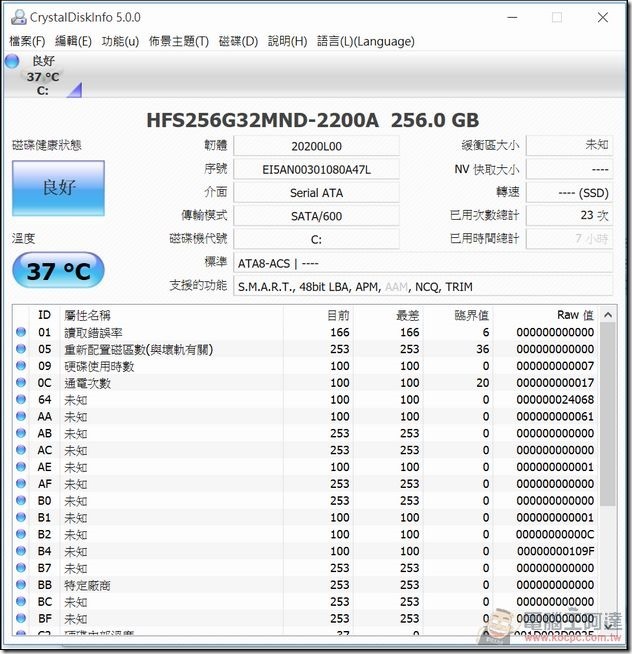Minimize the CrystalDiskInfo window
This screenshot has width=632, height=654.
pos(512,18)
